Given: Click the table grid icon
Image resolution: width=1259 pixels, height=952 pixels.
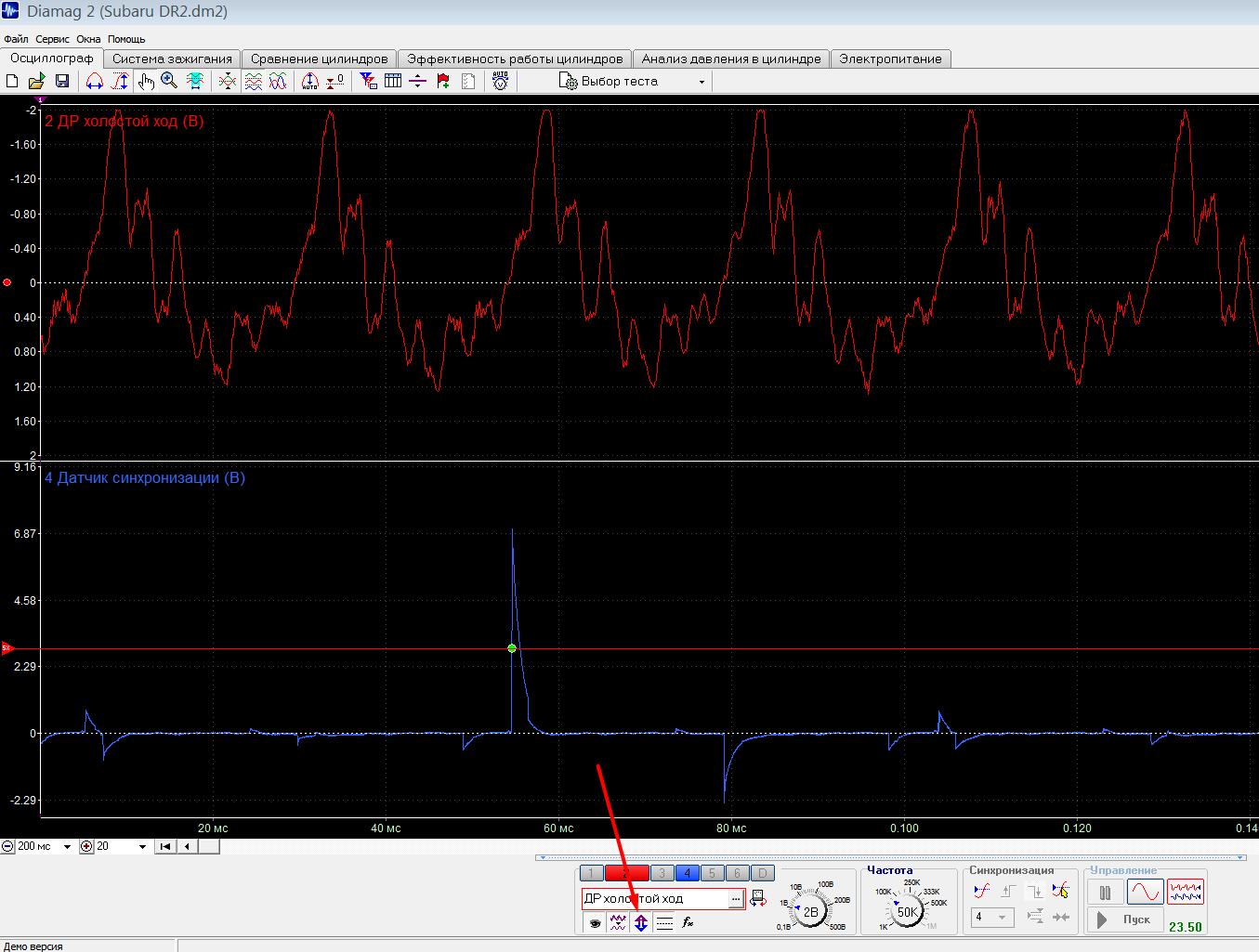Looking at the screenshot, I should (393, 82).
